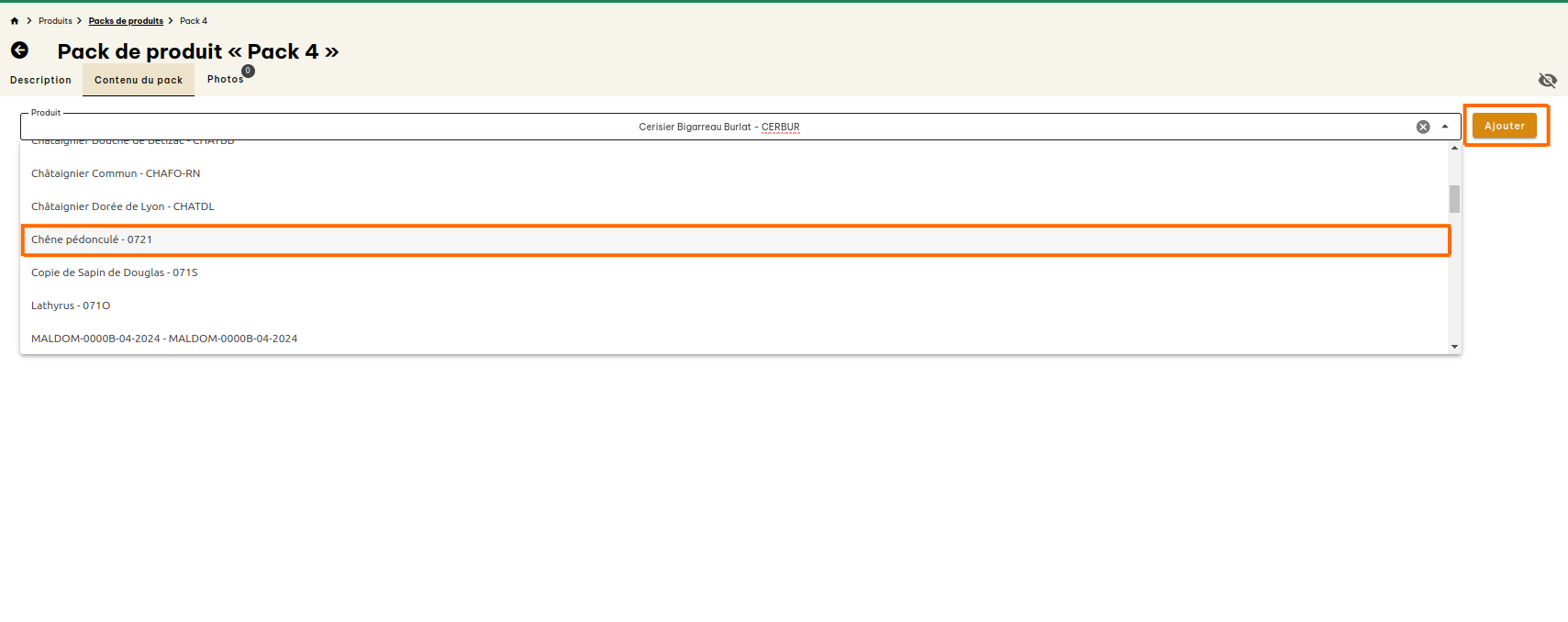The width and height of the screenshot is (1568, 622).
Task: Go back using the black arrow icon
Action: pos(19,50)
